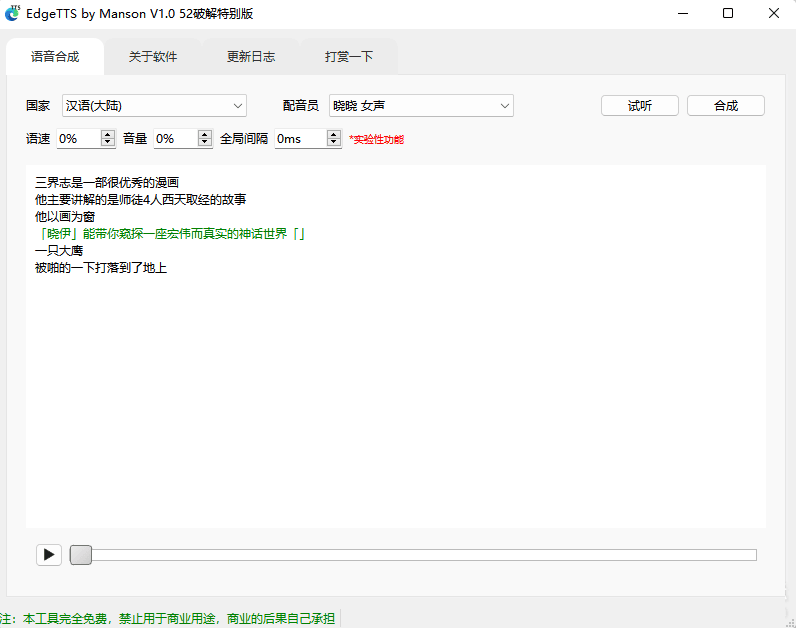Lower volume with 音量 down arrow
This screenshot has width=796, height=628.
tap(205, 143)
